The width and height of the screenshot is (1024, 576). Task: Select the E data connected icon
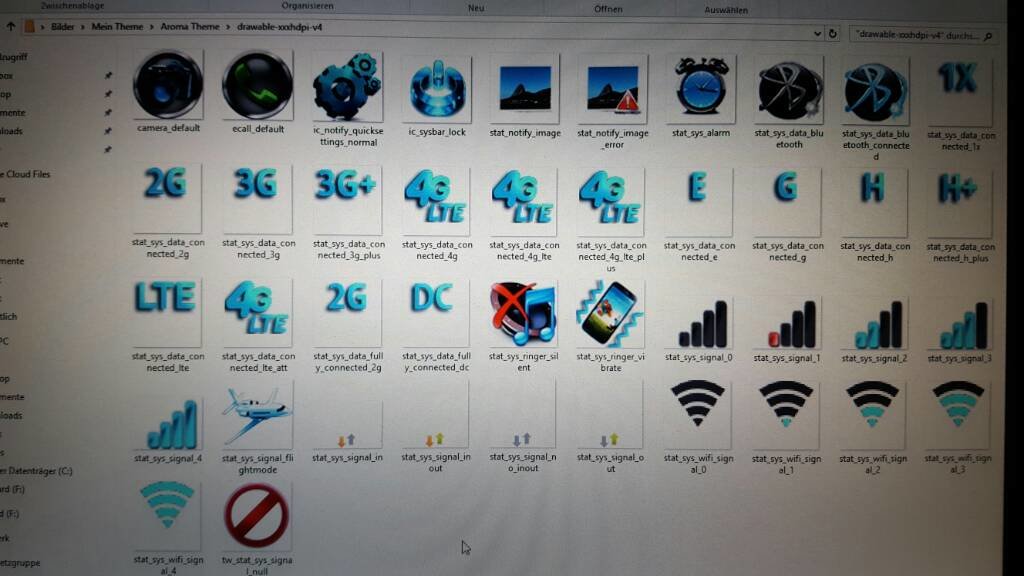[x=698, y=202]
